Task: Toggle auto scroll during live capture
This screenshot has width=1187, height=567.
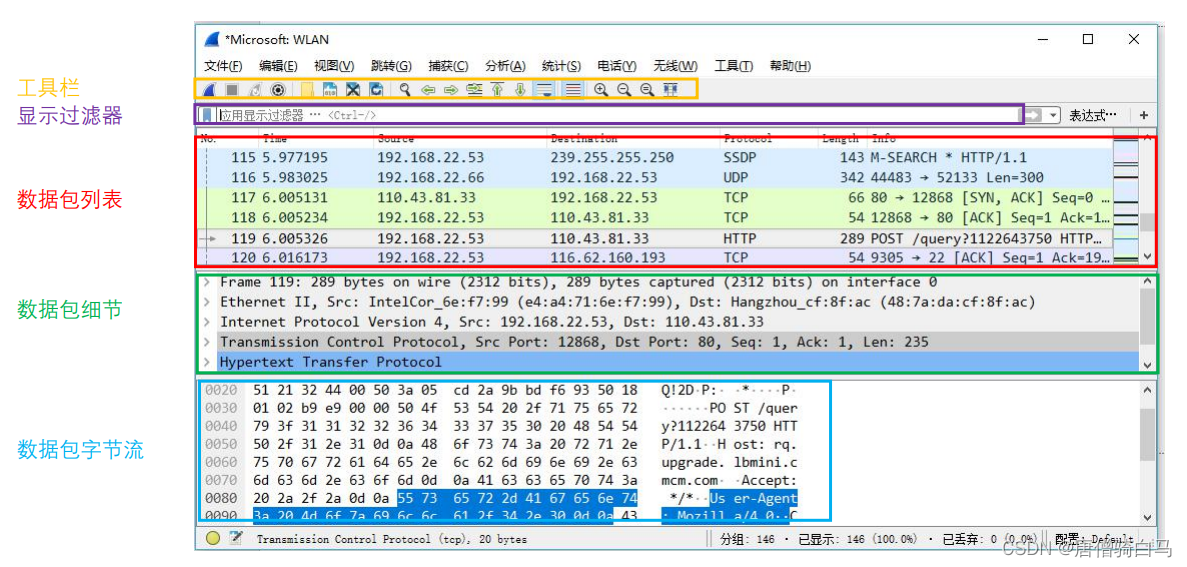Action: 544,89
